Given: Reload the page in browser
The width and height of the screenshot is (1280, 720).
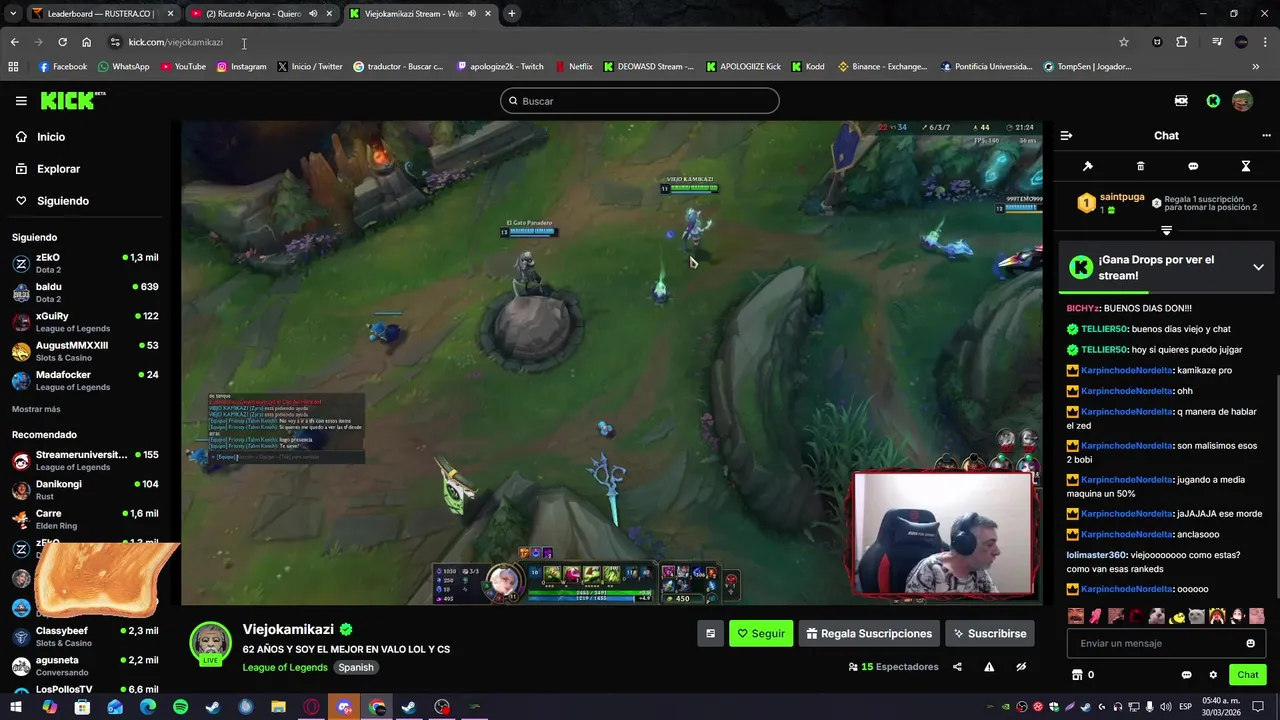Looking at the screenshot, I should (62, 42).
